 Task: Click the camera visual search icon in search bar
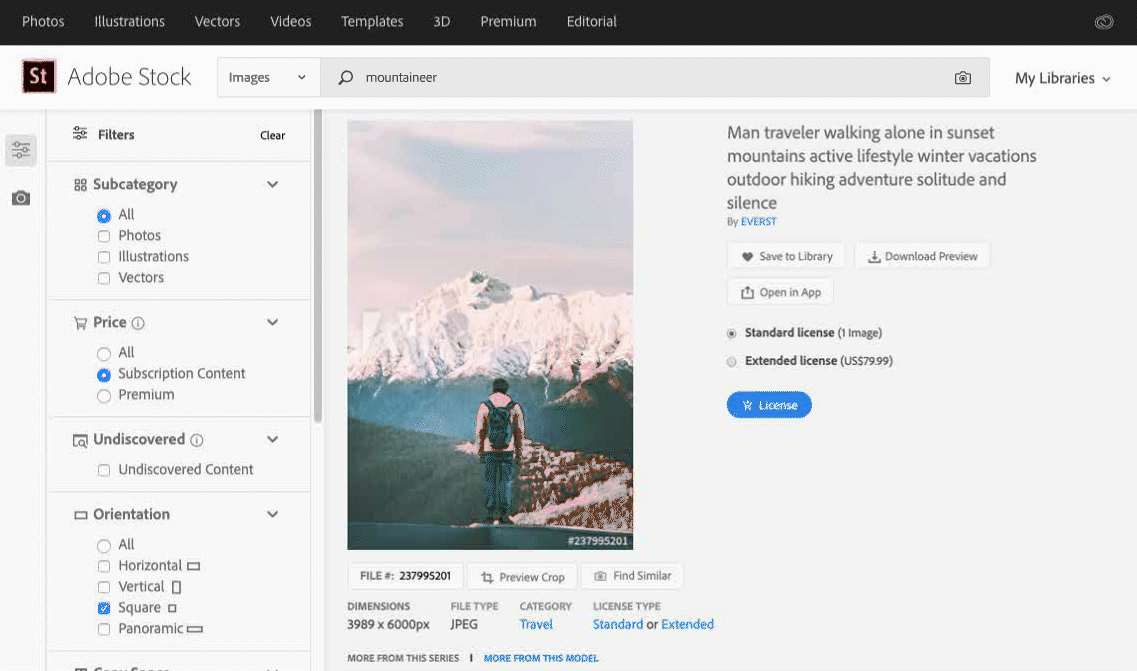point(962,78)
